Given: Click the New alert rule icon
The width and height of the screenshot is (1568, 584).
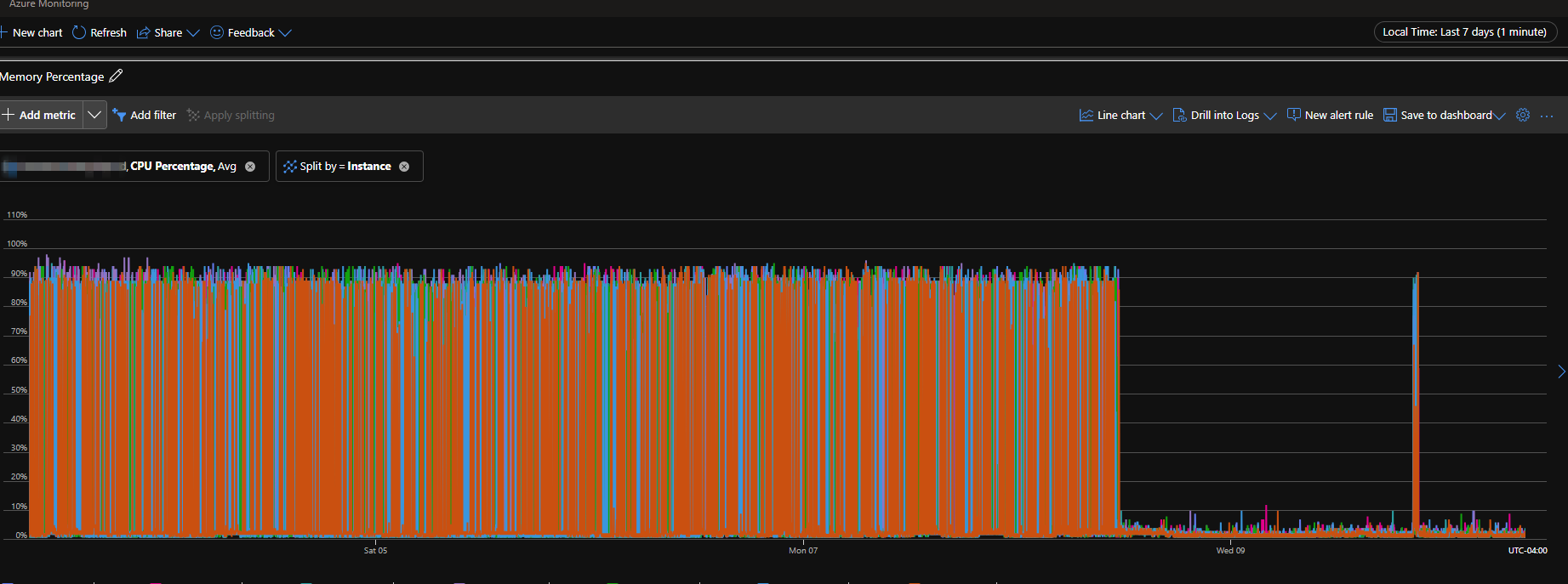Looking at the screenshot, I should (1293, 115).
